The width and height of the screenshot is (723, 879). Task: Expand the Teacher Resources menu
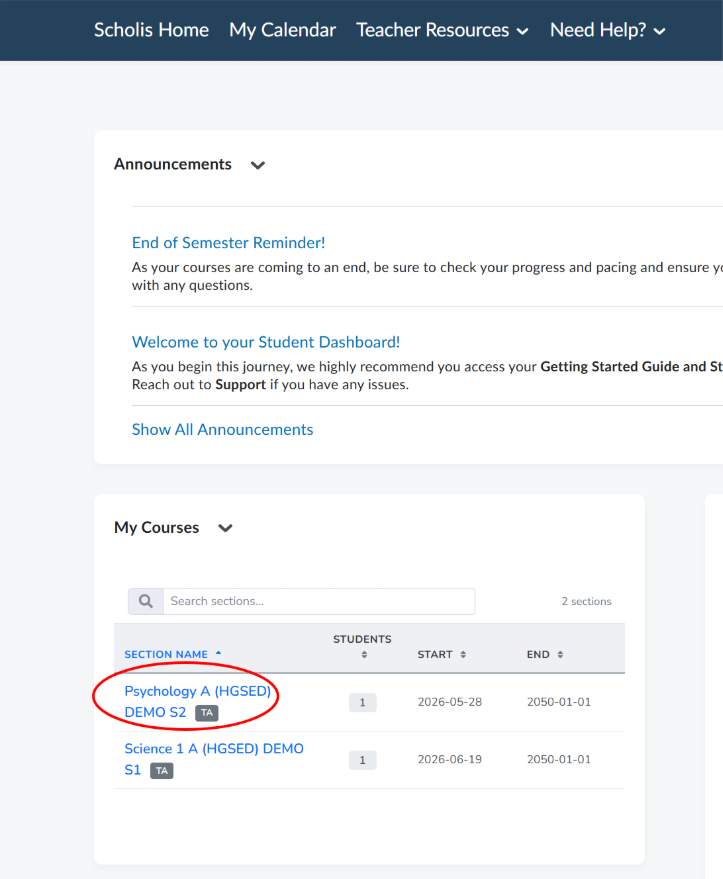442,30
